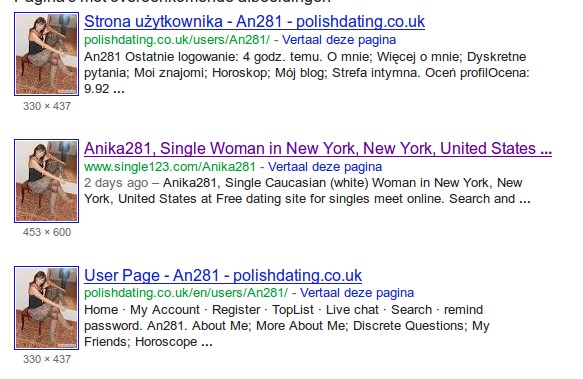Click Vertaal deze pagina after polishdating.co.uk/users/An281/

pos(339,40)
